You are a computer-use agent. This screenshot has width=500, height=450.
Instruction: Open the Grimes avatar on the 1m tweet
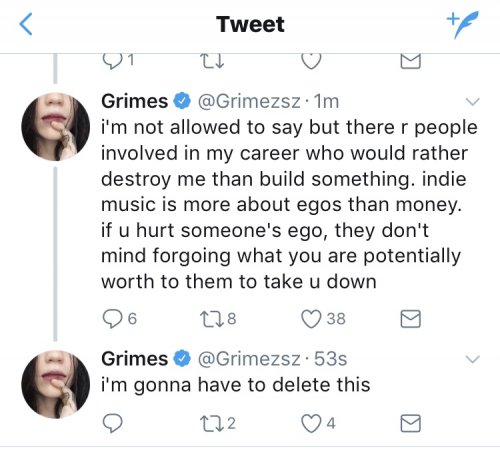click(56, 127)
